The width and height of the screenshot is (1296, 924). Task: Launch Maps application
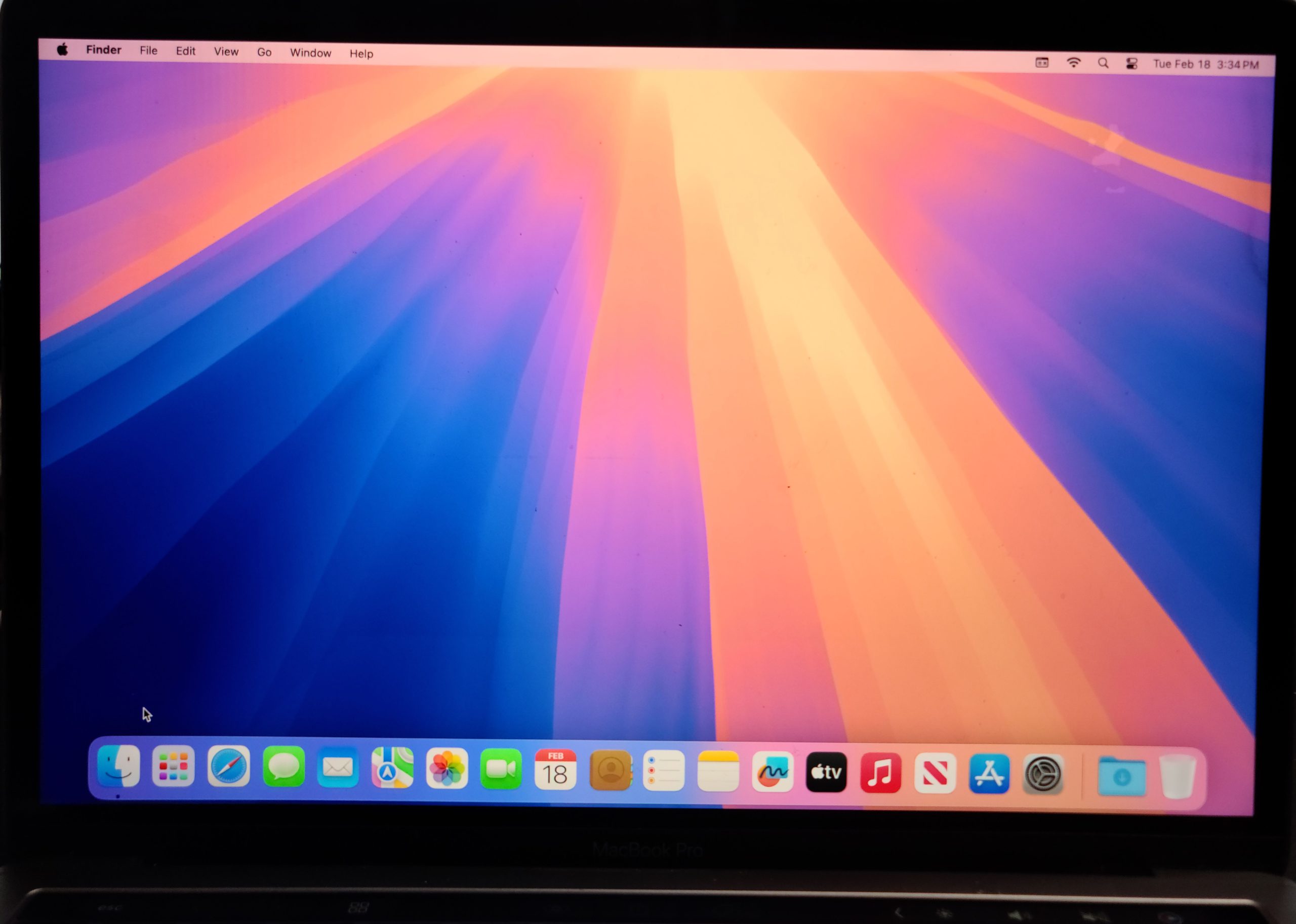(x=392, y=768)
